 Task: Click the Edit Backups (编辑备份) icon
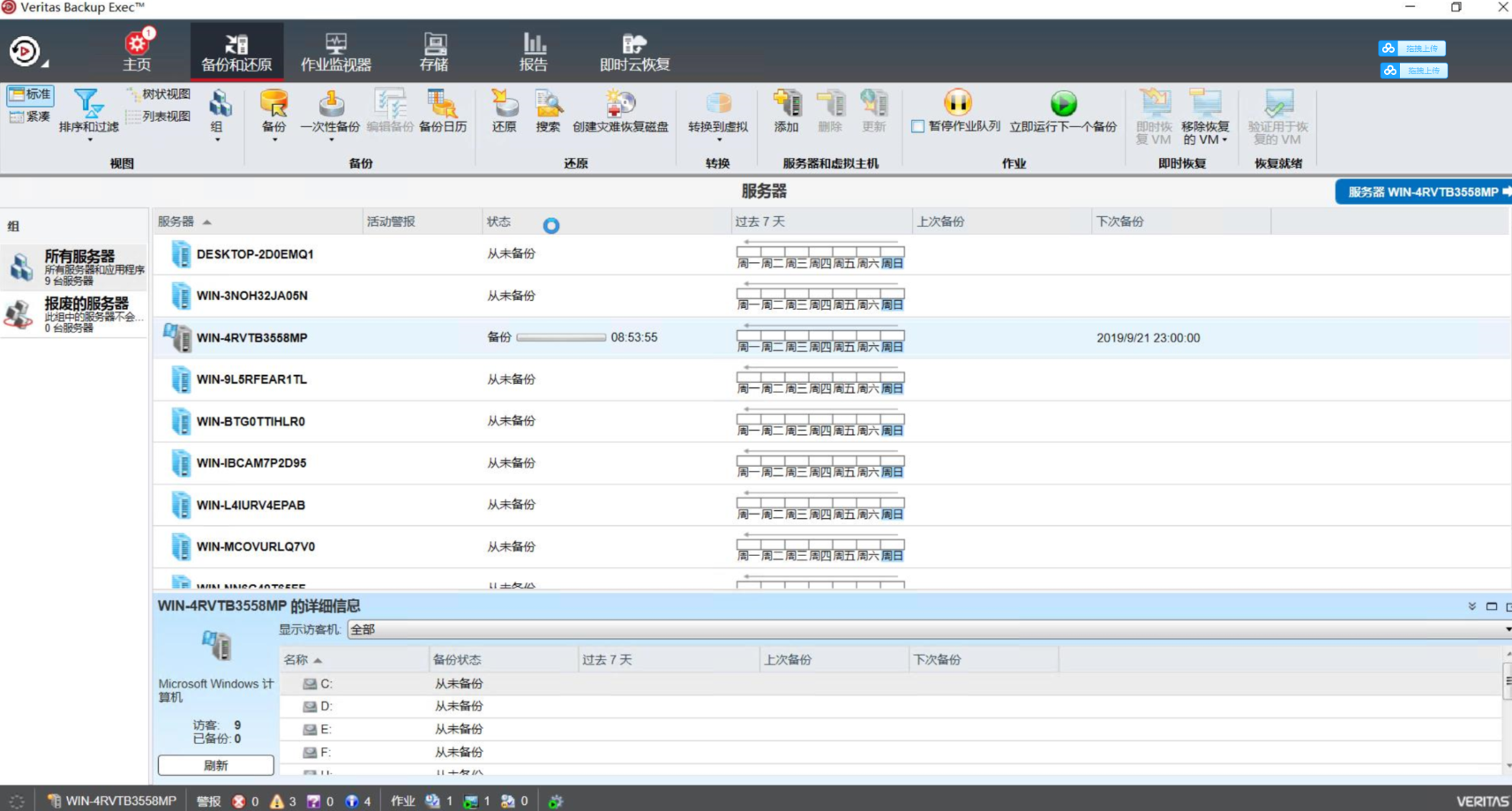(x=389, y=111)
